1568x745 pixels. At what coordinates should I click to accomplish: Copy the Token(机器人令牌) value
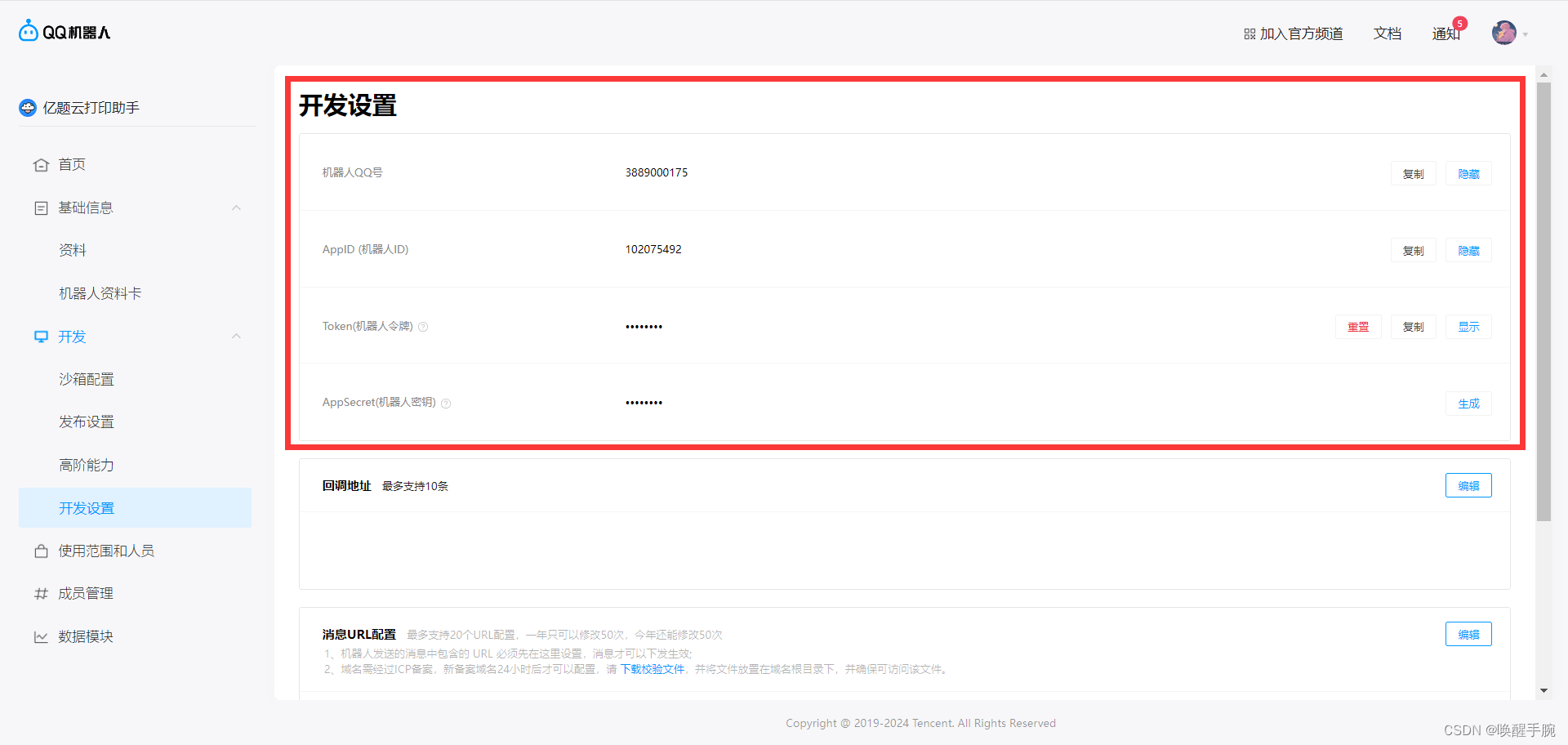click(1413, 327)
